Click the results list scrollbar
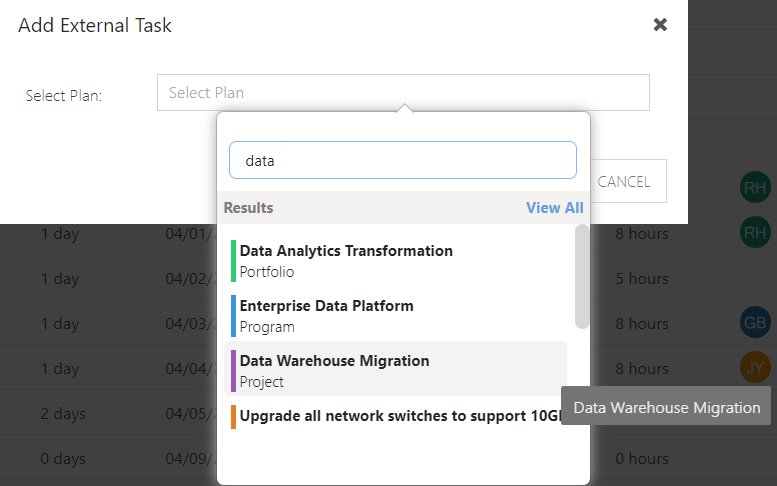The height and width of the screenshot is (486, 777). pyautogui.click(x=582, y=276)
